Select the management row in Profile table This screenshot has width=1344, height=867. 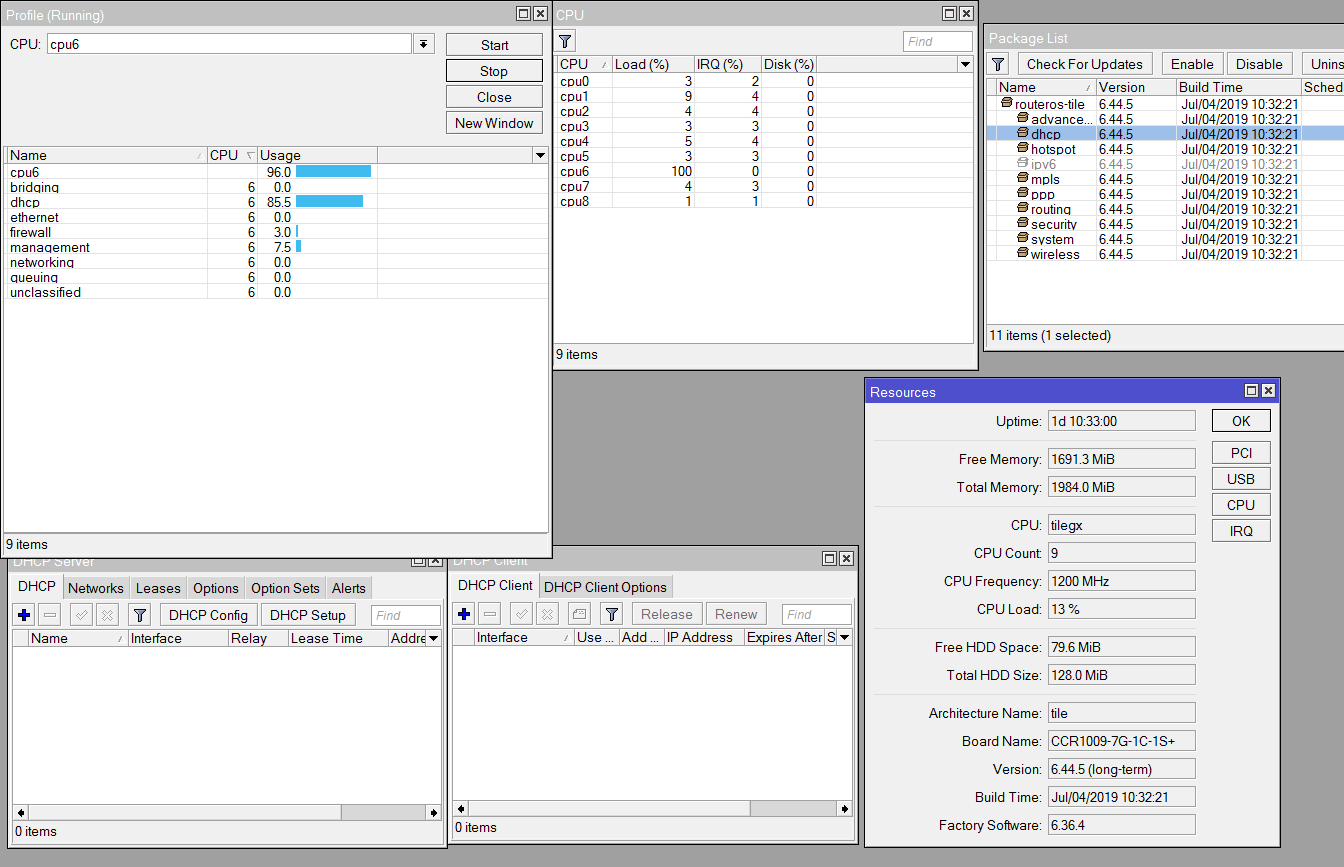click(x=277, y=247)
